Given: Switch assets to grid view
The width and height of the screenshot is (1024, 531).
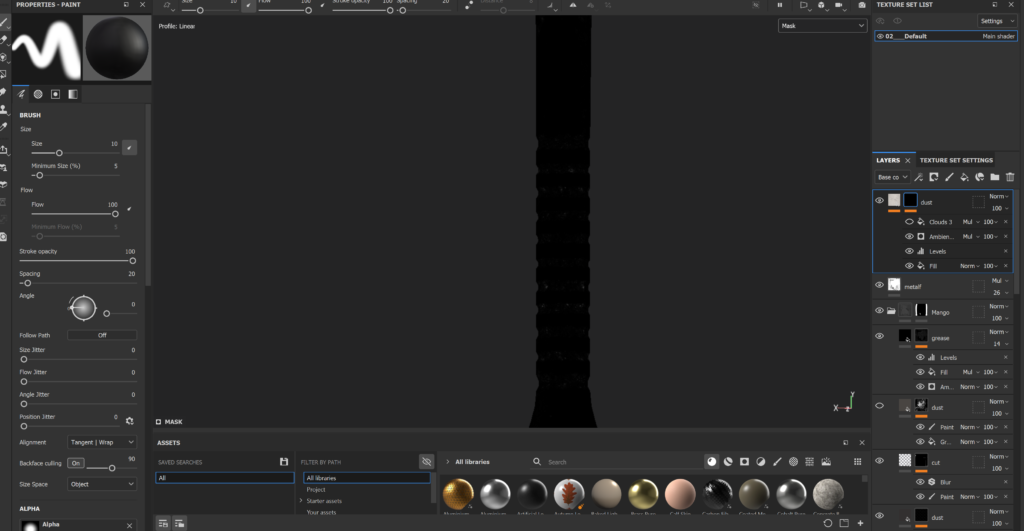Looking at the screenshot, I should (x=857, y=462).
